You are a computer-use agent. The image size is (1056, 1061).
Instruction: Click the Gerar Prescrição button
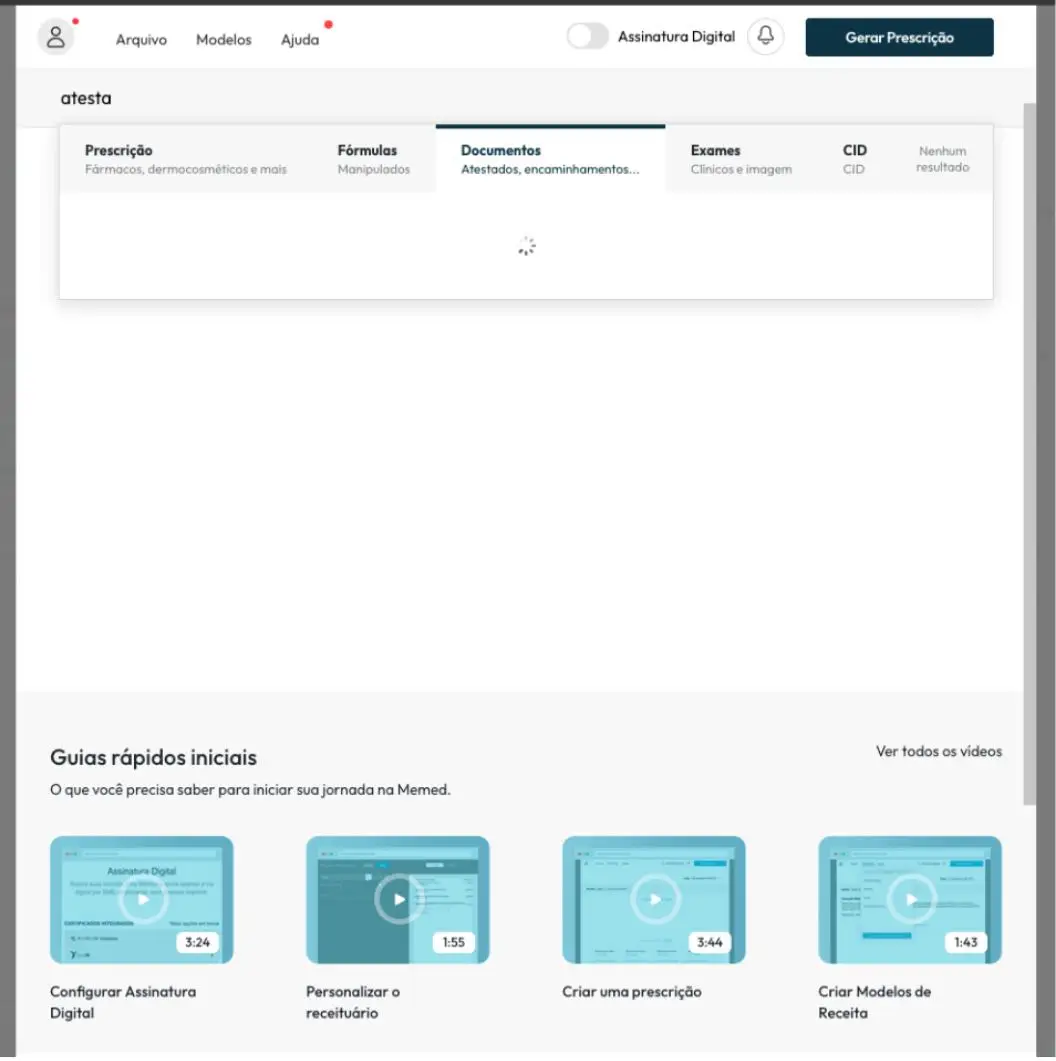click(x=899, y=37)
